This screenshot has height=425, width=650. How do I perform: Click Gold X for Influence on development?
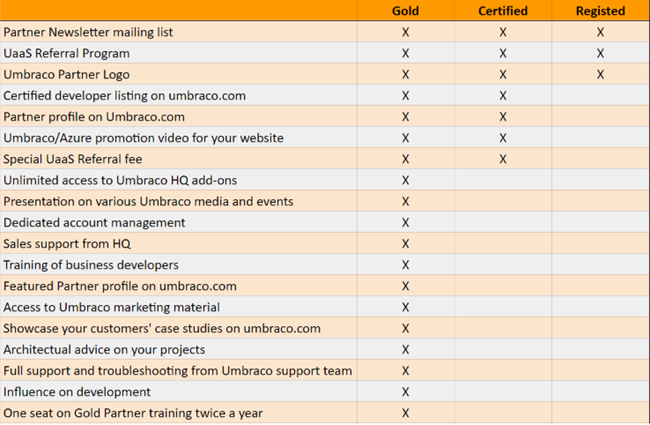pos(405,392)
